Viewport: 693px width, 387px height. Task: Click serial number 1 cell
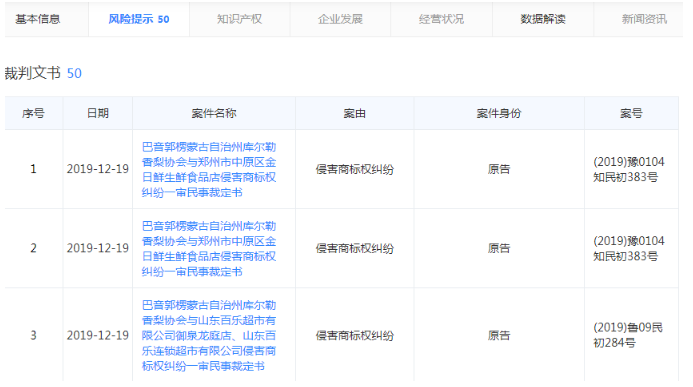(x=34, y=169)
